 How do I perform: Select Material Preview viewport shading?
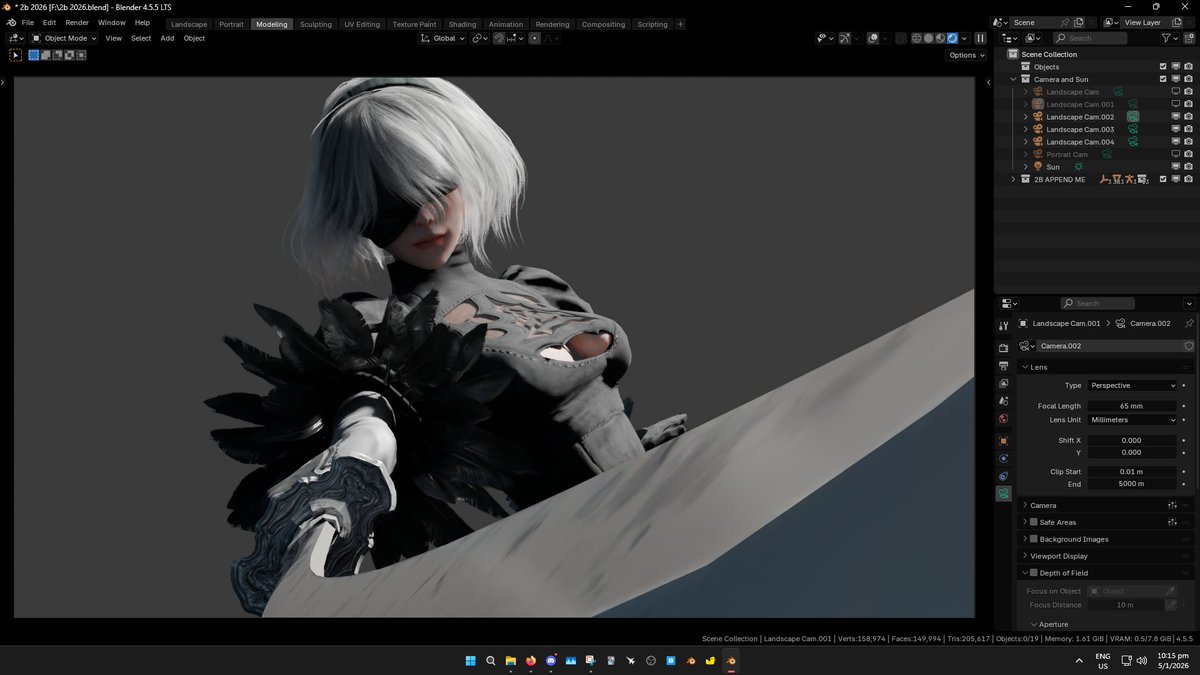click(940, 38)
